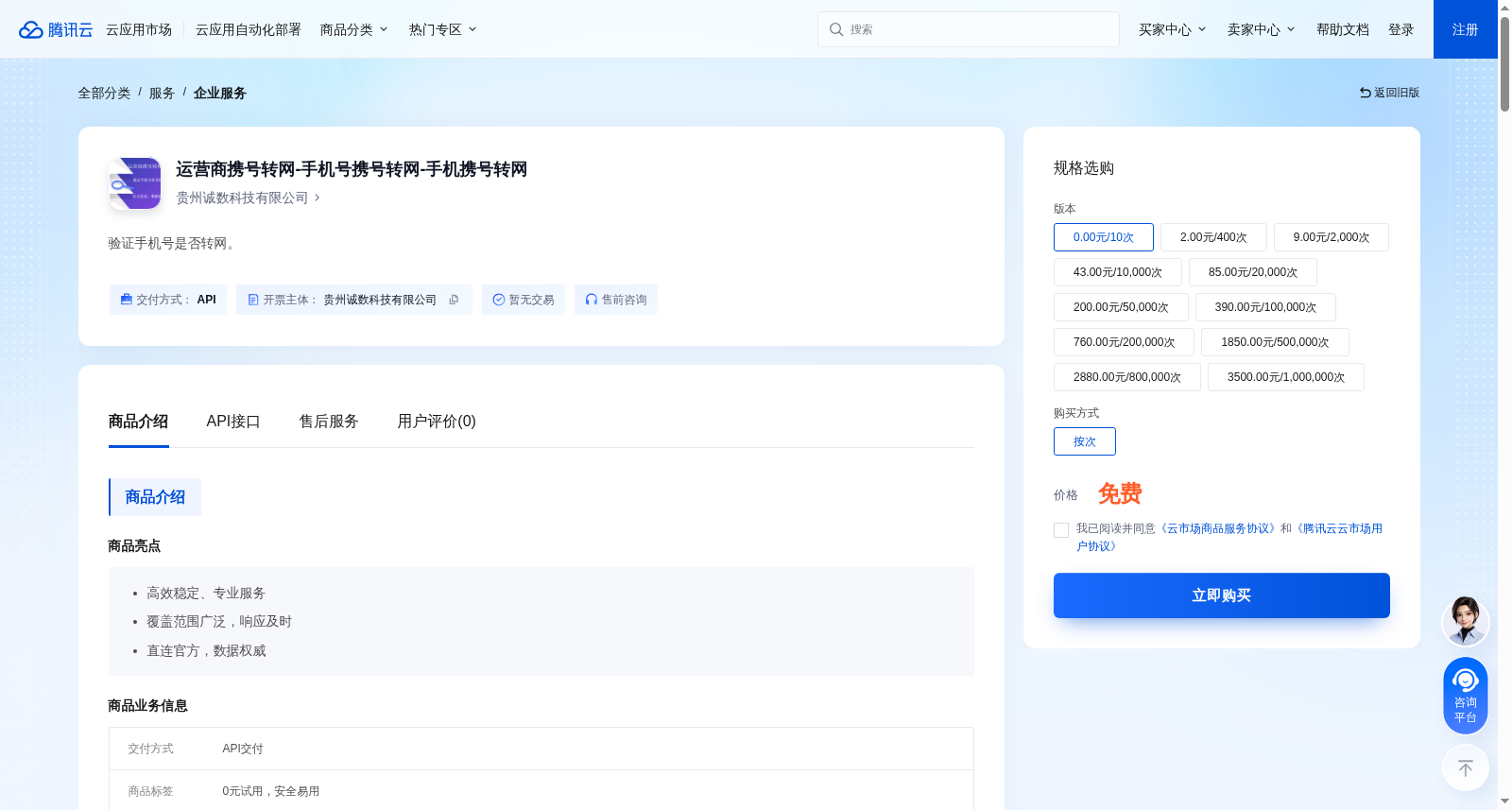Viewport: 1512px width, 810px height.
Task: Check the agreement checkbox
Action: [x=1061, y=530]
